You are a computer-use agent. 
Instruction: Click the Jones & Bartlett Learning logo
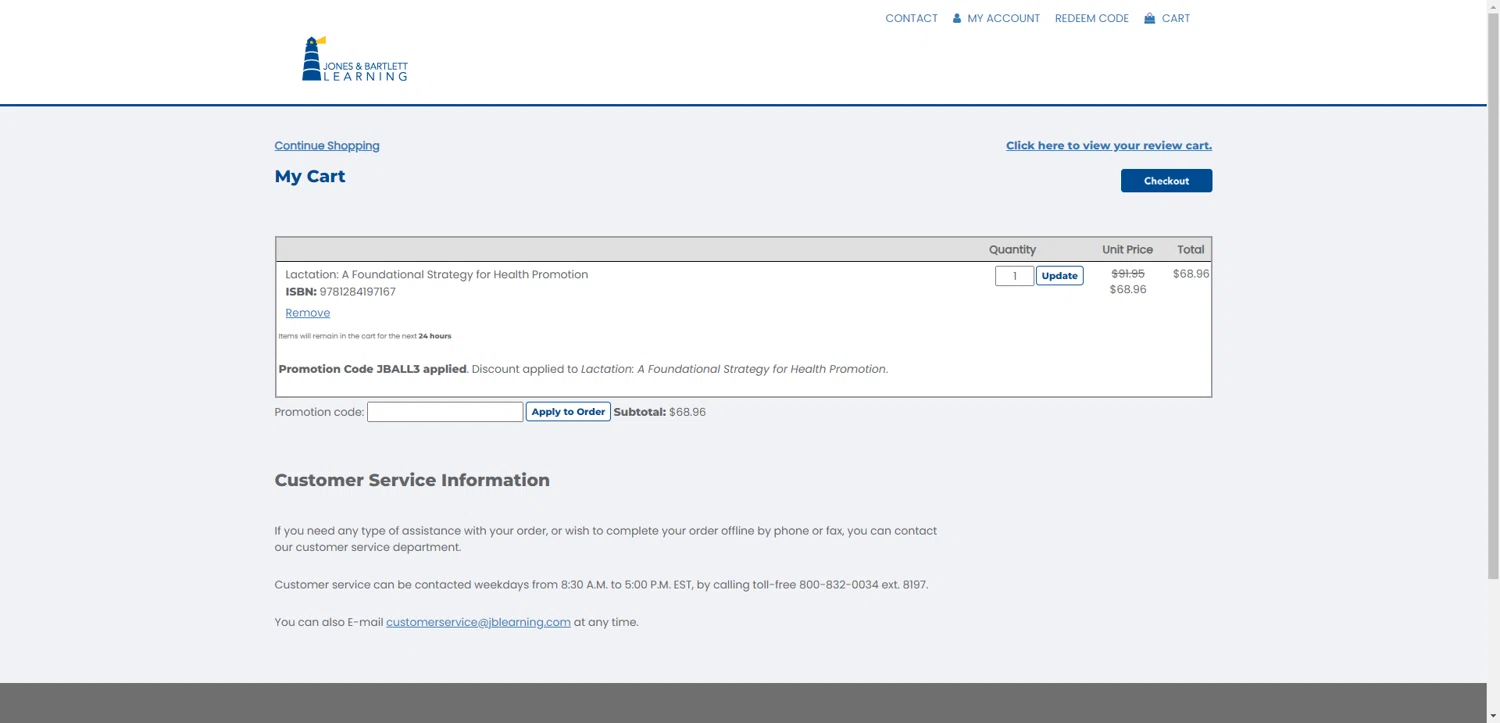coord(354,59)
